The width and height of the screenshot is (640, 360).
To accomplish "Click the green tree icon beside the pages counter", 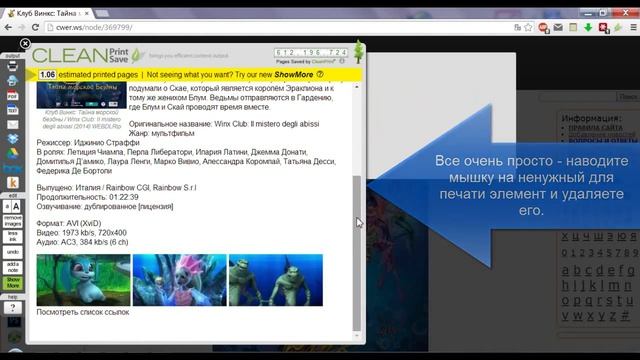I will coord(358,51).
